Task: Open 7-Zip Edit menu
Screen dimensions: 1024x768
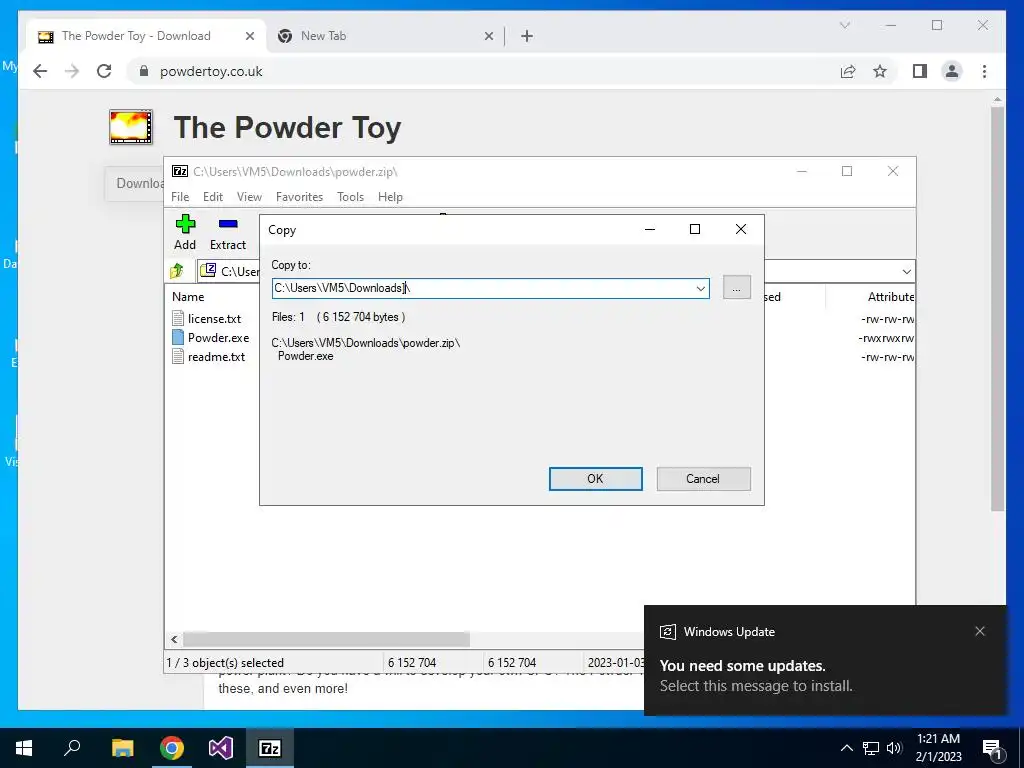Action: click(212, 197)
